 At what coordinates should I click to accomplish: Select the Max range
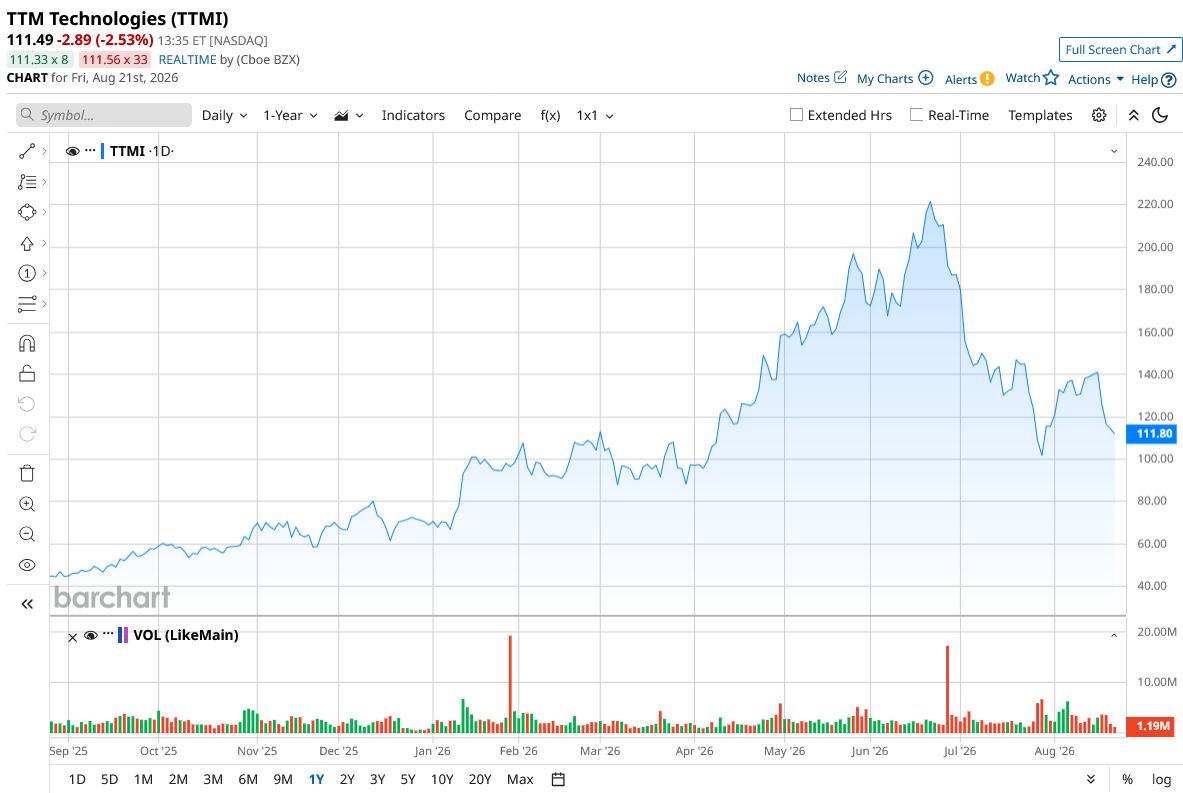click(520, 779)
